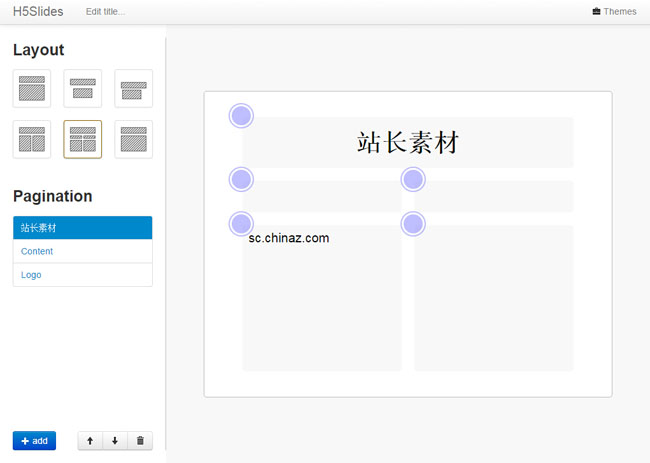The width and height of the screenshot is (650, 463).
Task: Move the slide down with arrow button
Action: coord(115,441)
